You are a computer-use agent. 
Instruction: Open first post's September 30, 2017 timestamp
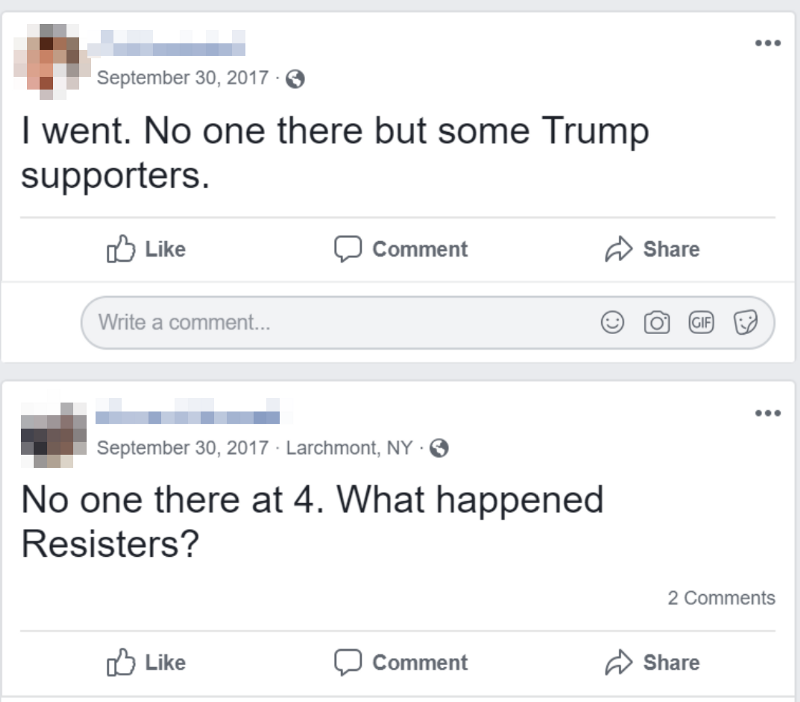click(183, 78)
